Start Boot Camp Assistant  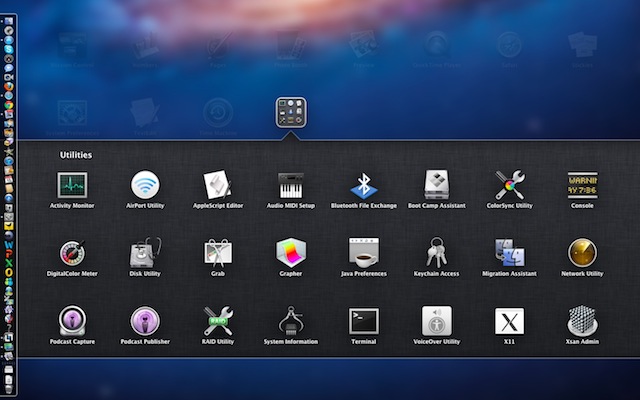tap(437, 185)
